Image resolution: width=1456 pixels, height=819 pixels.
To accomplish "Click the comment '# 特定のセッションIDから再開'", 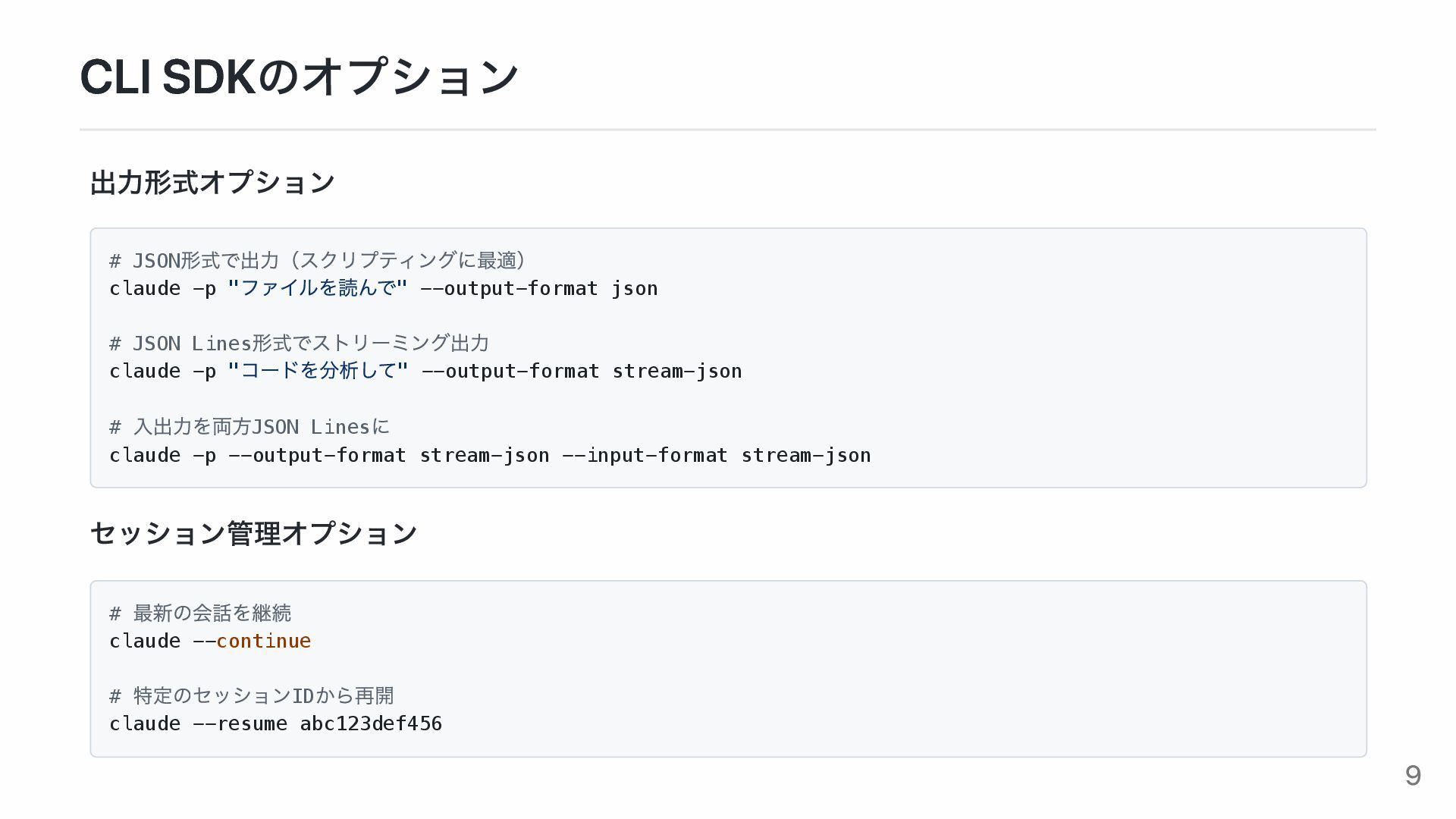I will [x=252, y=695].
